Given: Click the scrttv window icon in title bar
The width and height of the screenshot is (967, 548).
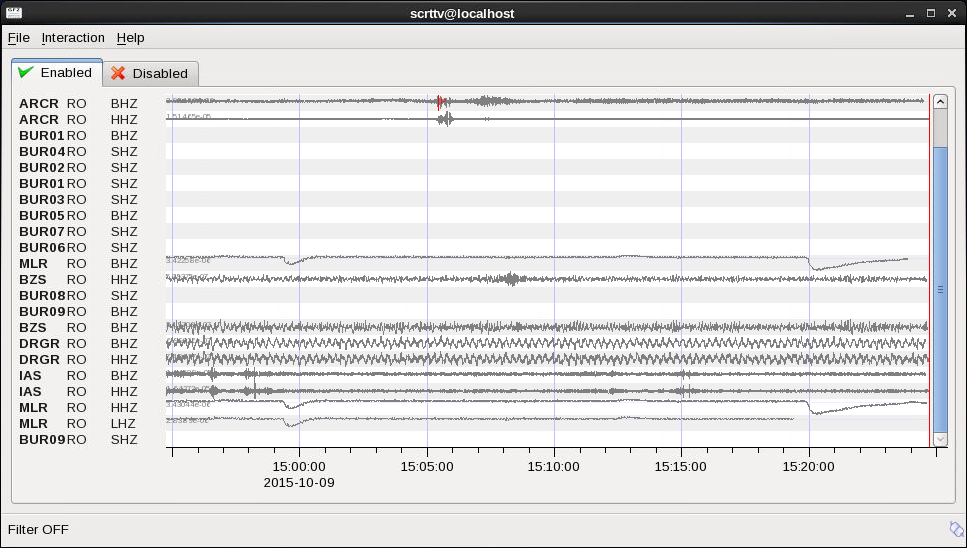Looking at the screenshot, I should 14,13.
